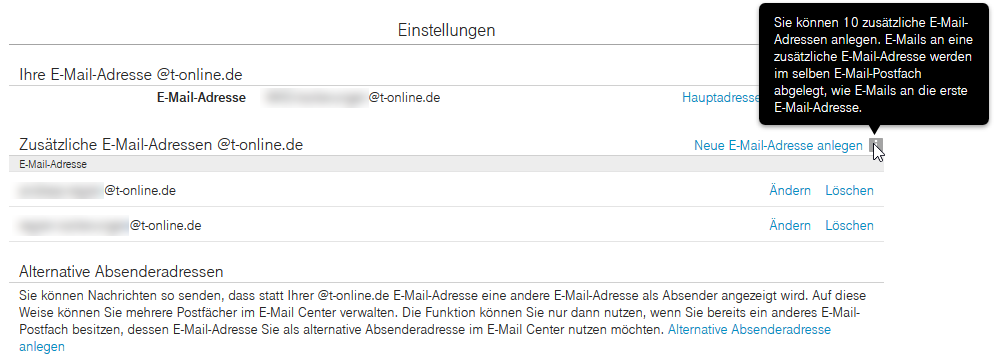
Task: Select the second additional @t-online.de address row
Action: pos(447,225)
